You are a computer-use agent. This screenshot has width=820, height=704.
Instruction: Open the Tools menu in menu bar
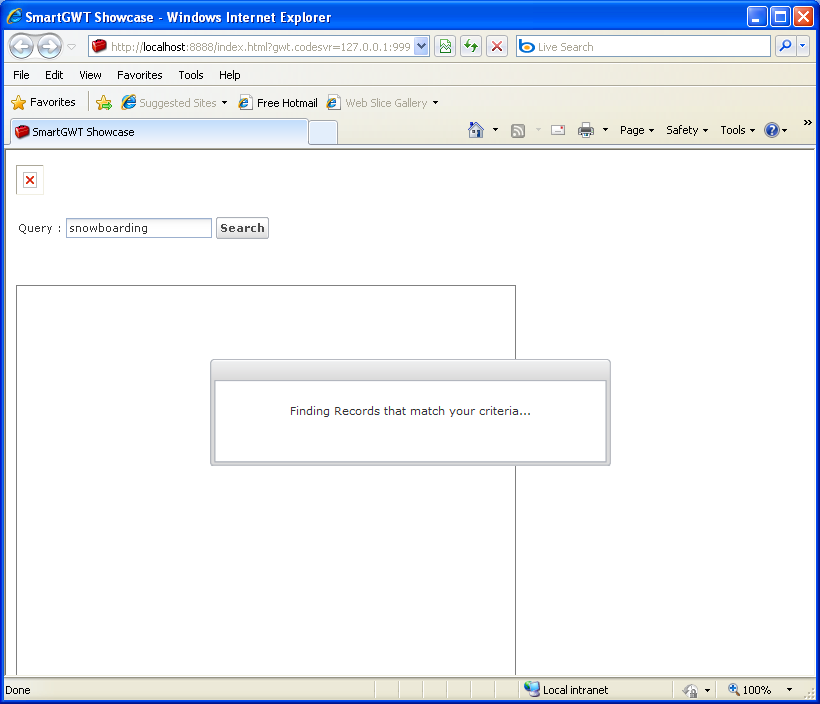(191, 75)
